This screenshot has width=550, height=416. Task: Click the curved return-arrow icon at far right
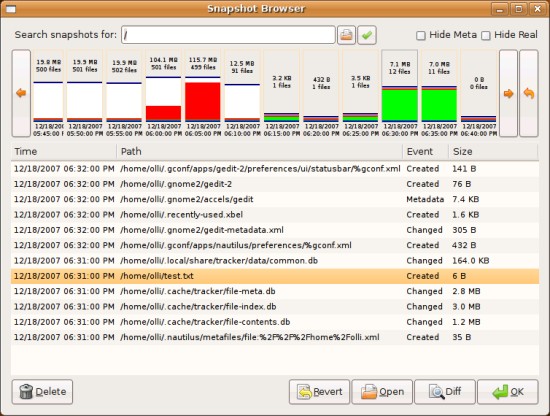click(x=529, y=93)
